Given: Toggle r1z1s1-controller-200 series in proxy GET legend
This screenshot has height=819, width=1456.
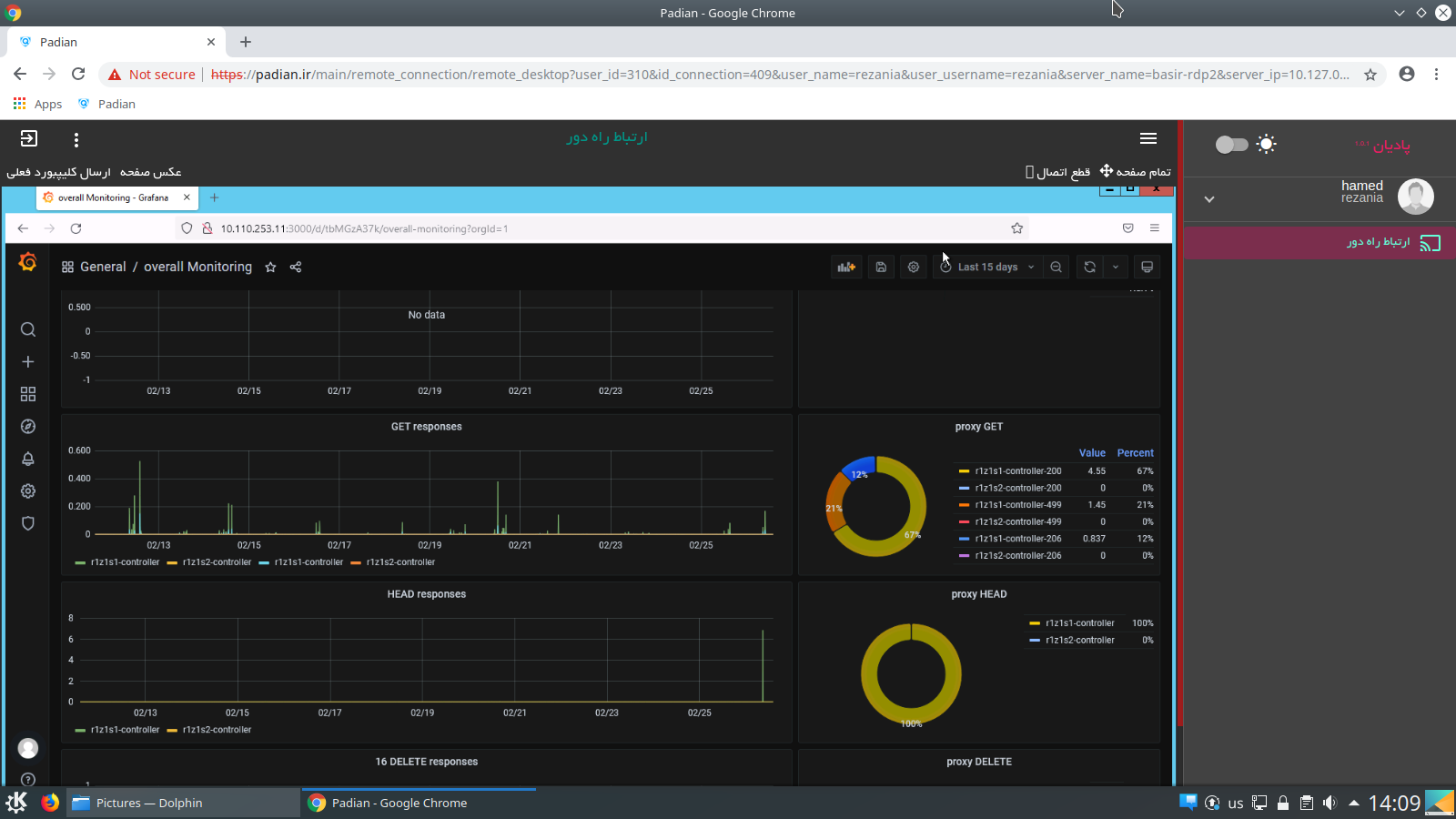Looking at the screenshot, I should [1017, 471].
